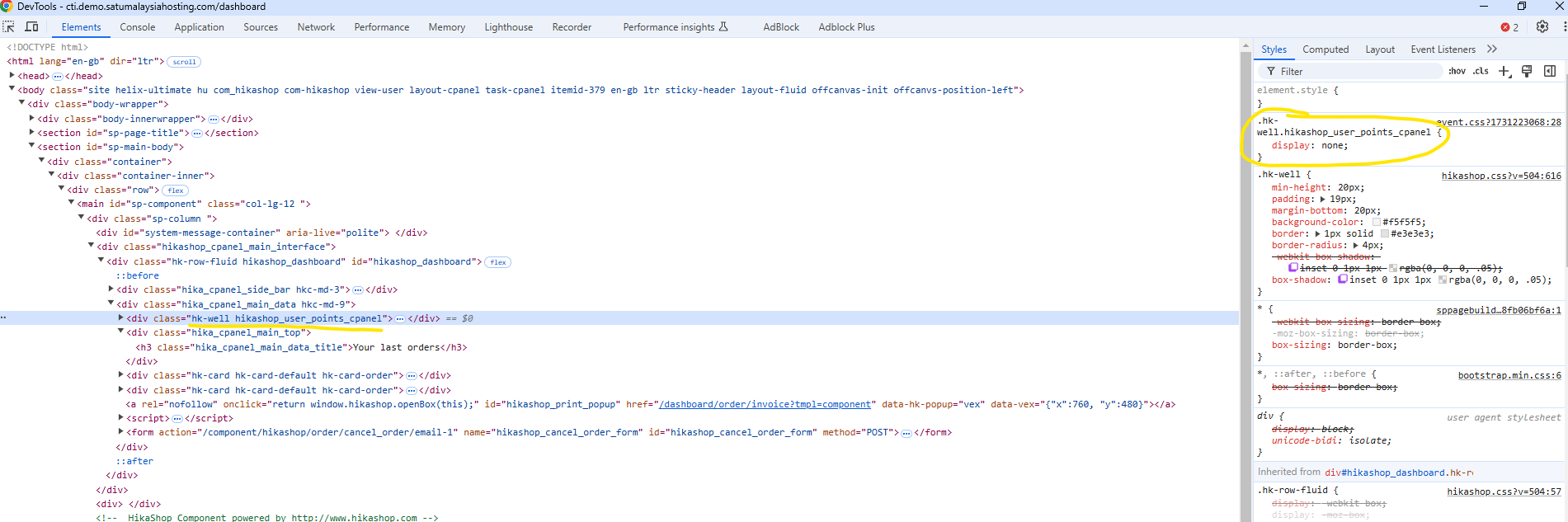Screen dimensions: 1568x522
Task: Collapse the sp-main-body section
Action: pyautogui.click(x=31, y=146)
